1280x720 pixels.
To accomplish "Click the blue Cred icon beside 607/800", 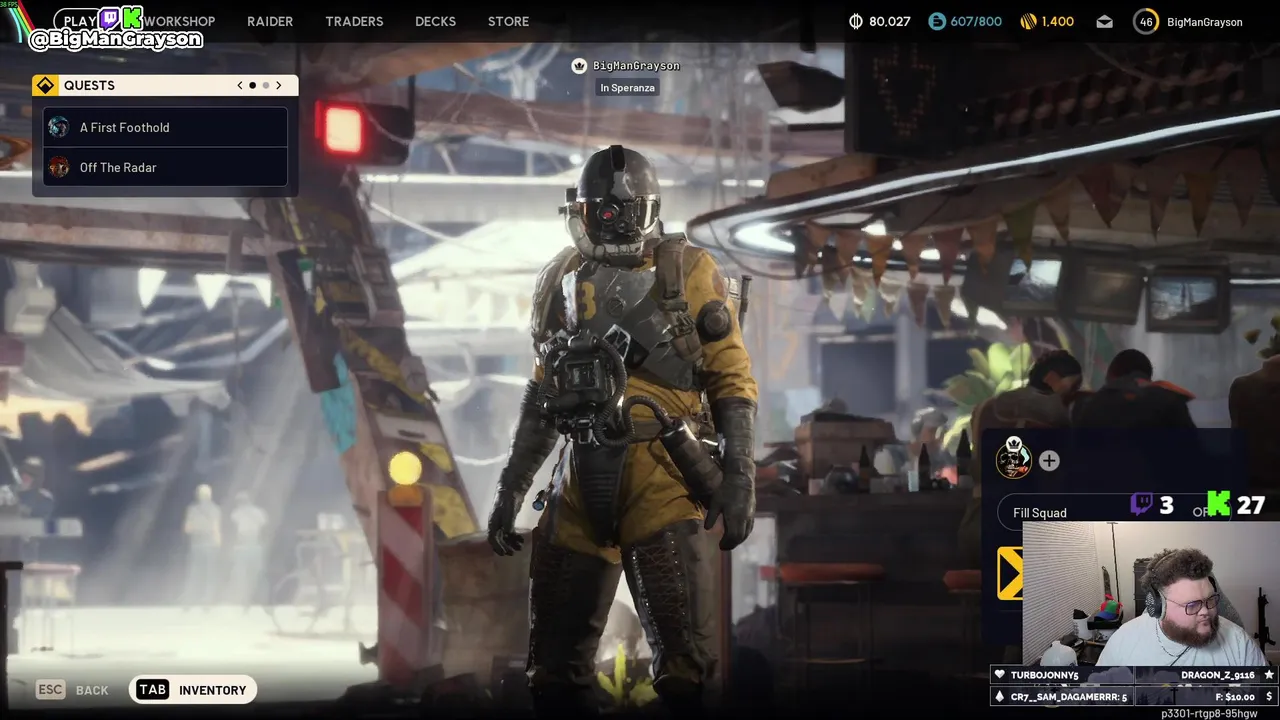I will (x=936, y=21).
